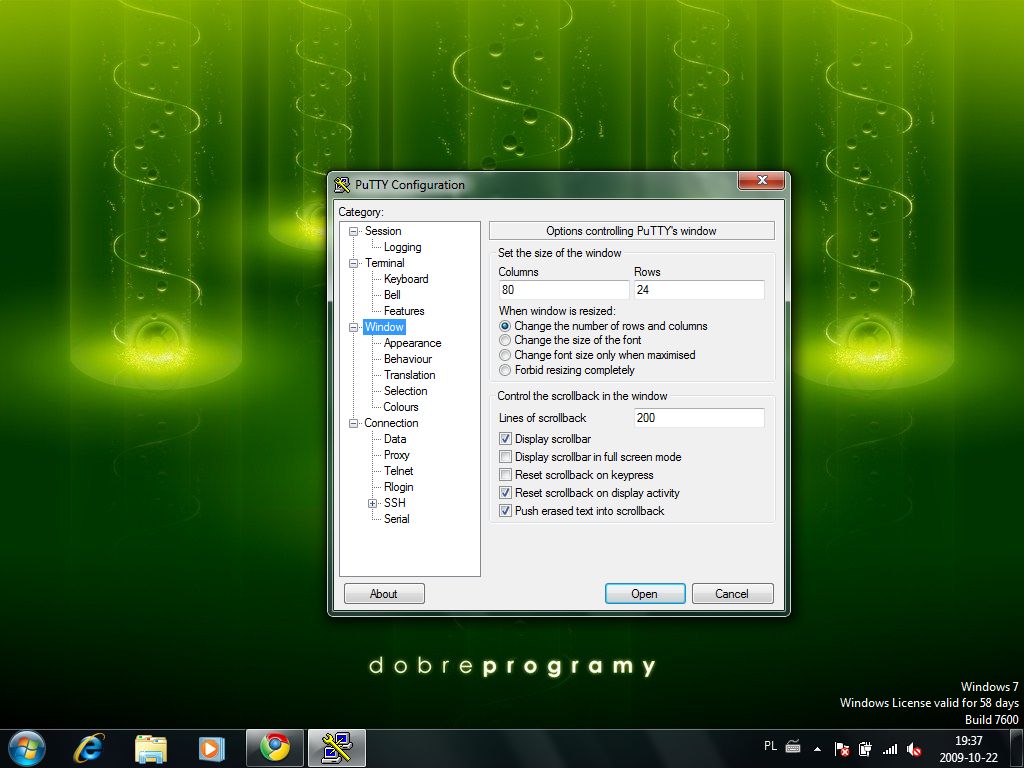Viewport: 1024px width, 768px height.
Task: Open the network signal tray icon
Action: tap(889, 749)
